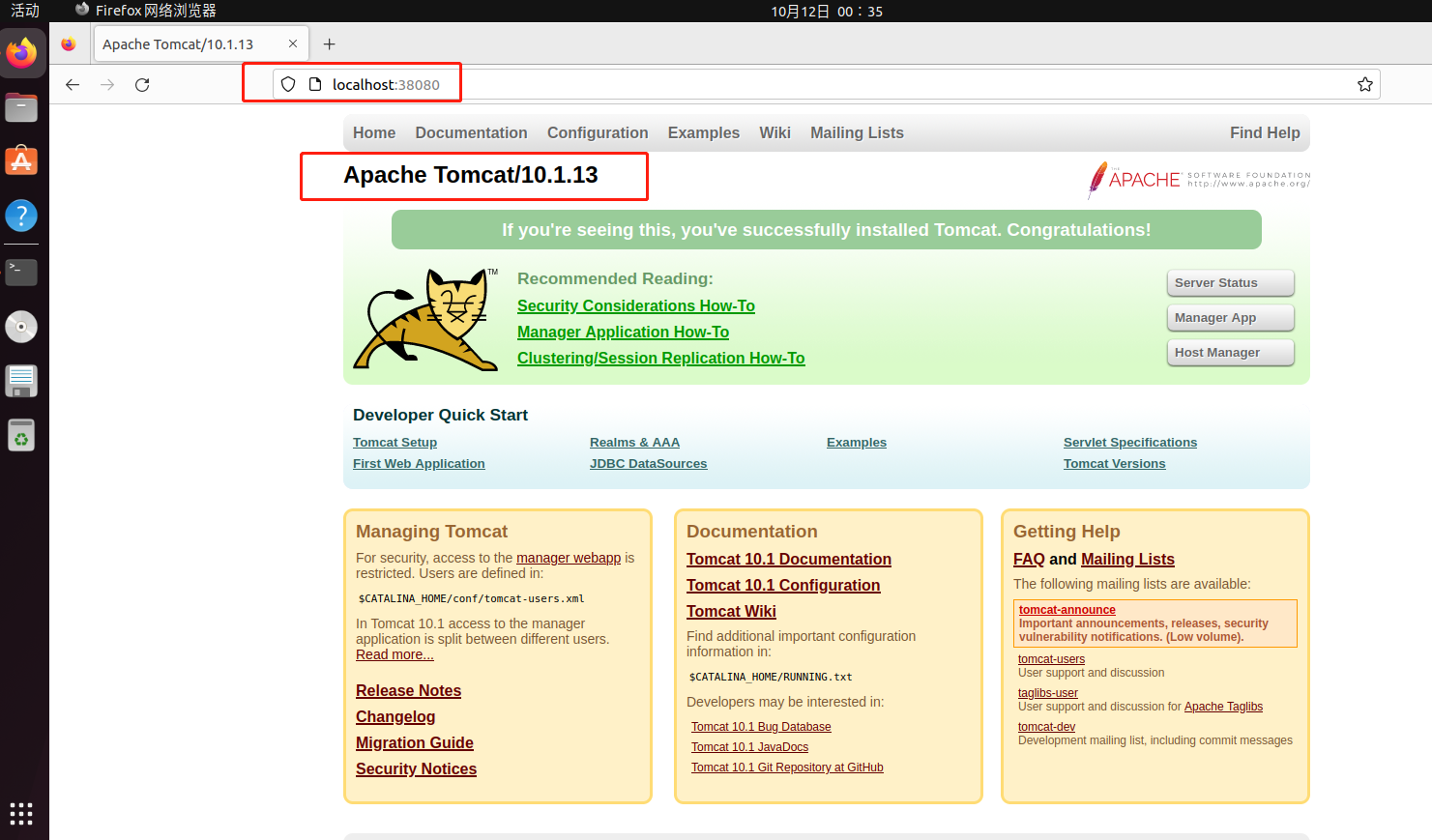1432x840 pixels.
Task: Open the tracking protection shield panel
Action: (288, 84)
